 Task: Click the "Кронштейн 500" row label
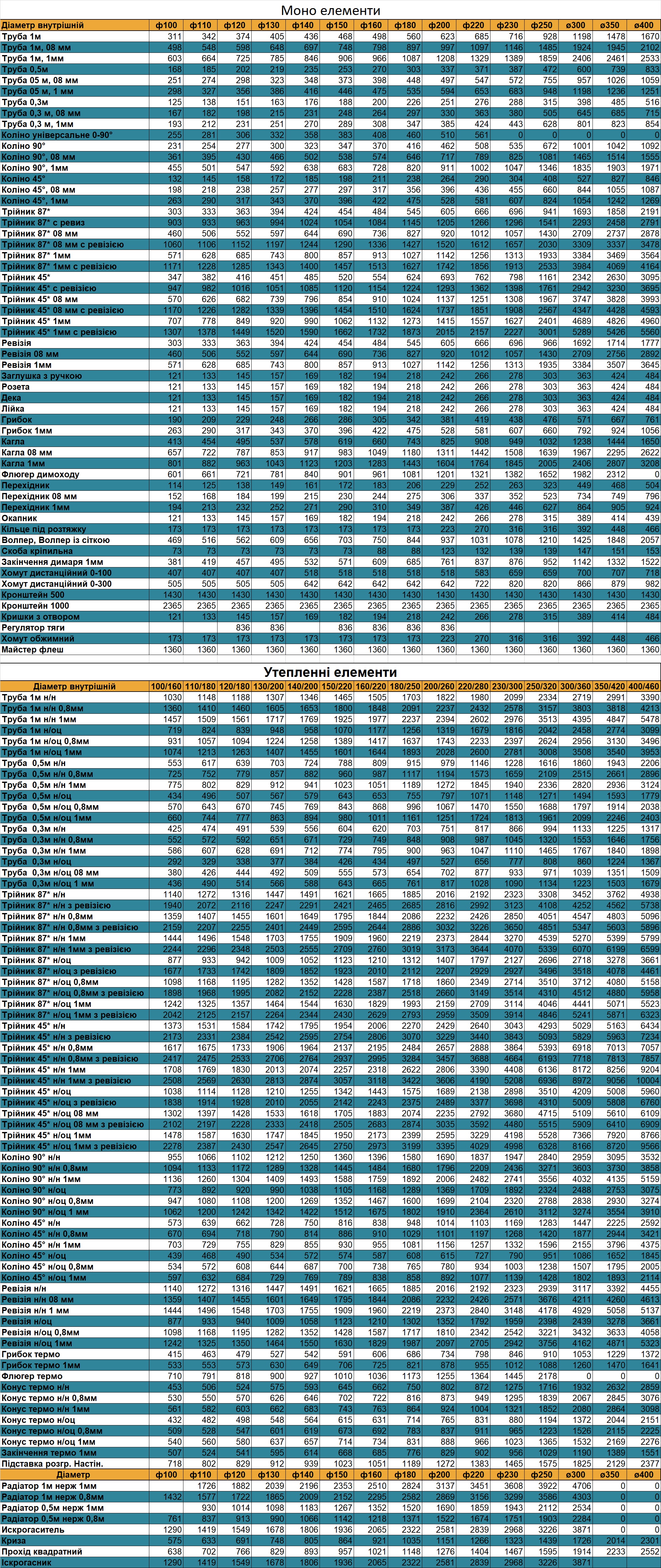[33, 595]
